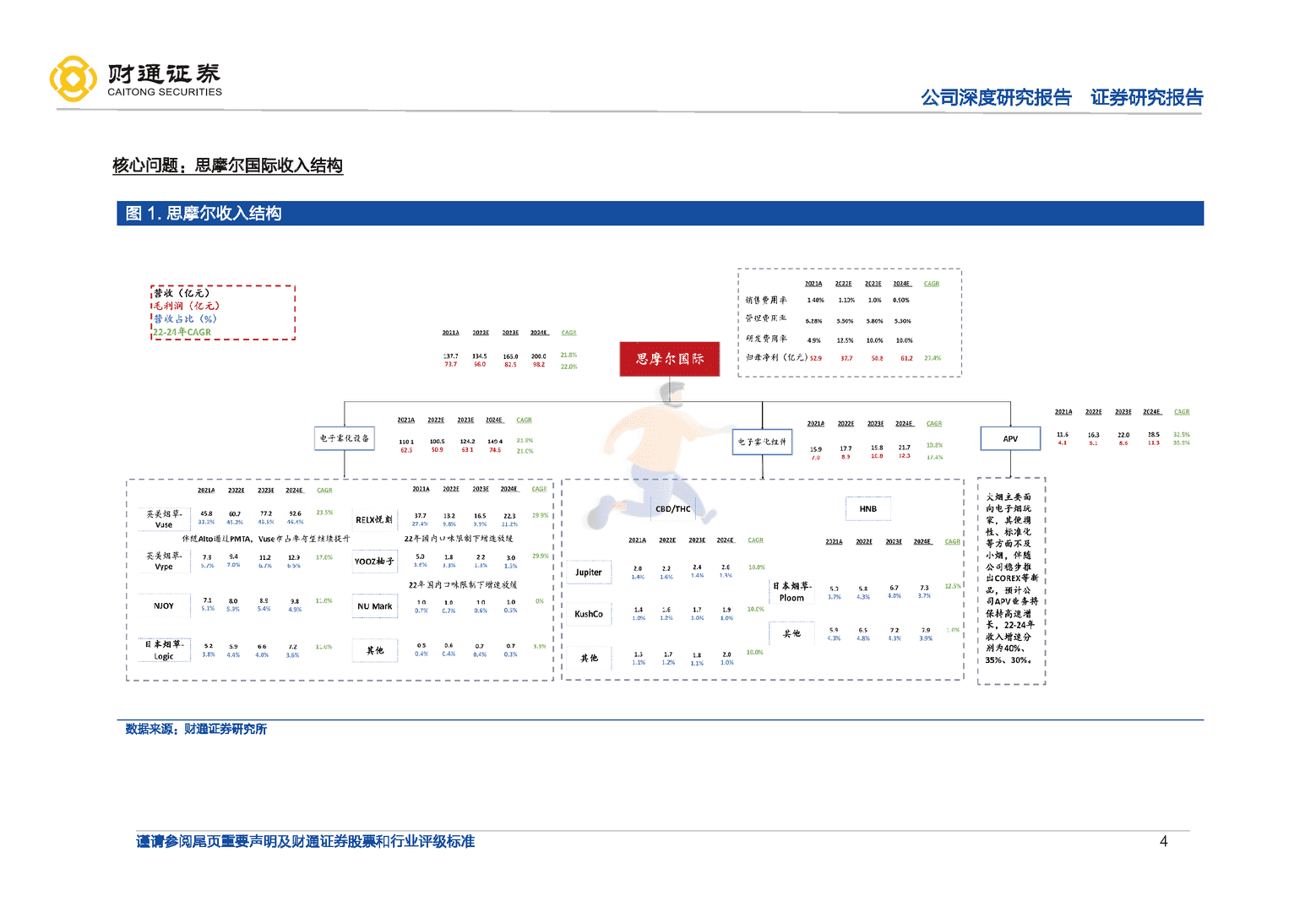This screenshot has width=1316, height=912.
Task: Click the note under RELX悦刻 row
Action: tap(459, 539)
